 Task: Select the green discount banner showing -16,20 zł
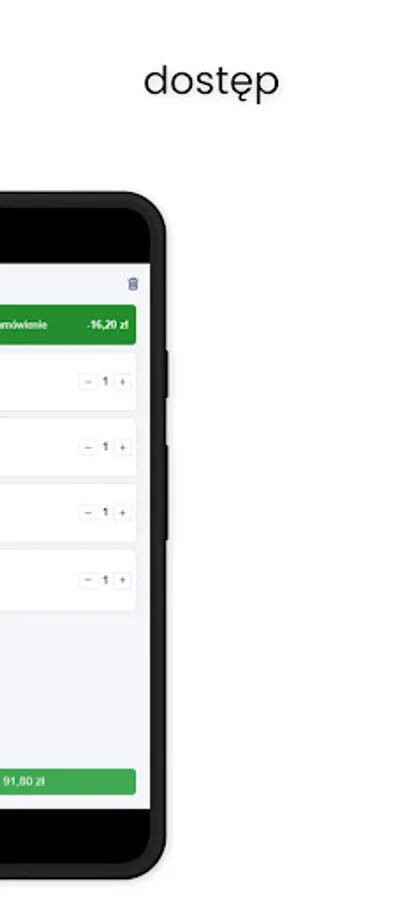pyautogui.click(x=68, y=325)
